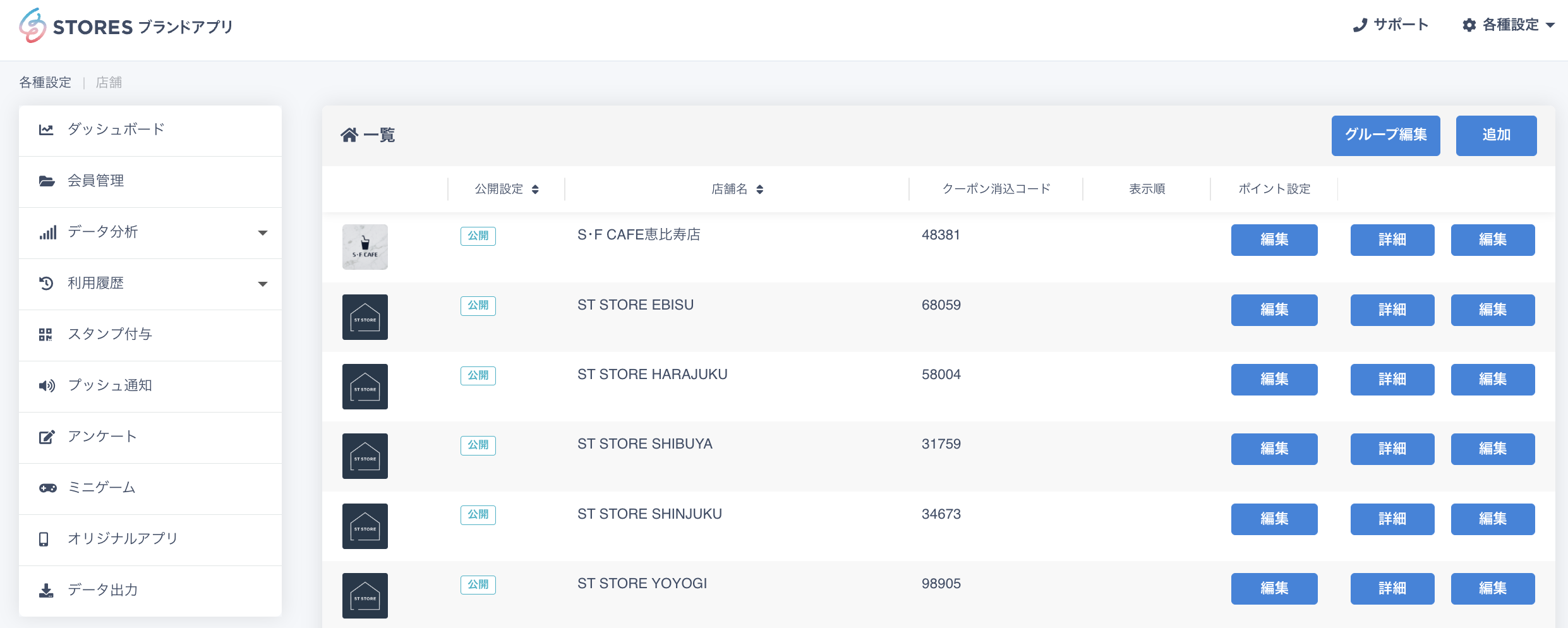Image resolution: width=1568 pixels, height=628 pixels.
Task: Open データ出力 menu item
Action: [x=150, y=591]
